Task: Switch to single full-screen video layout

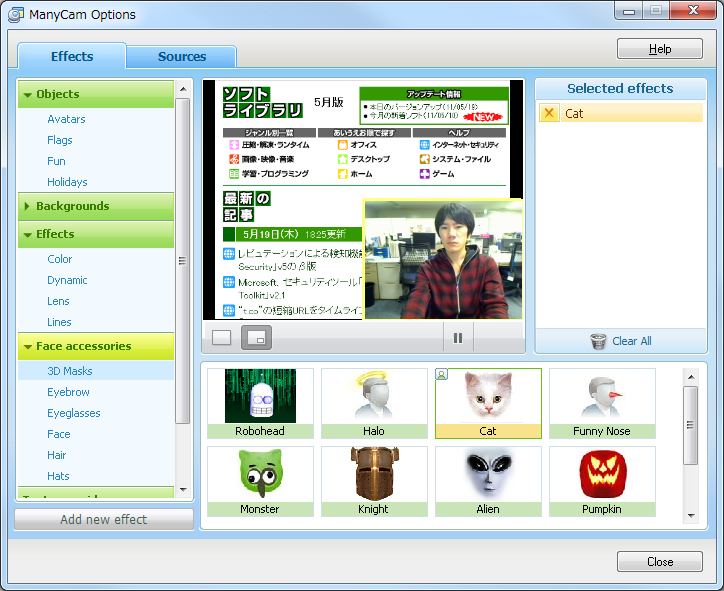Action: (222, 338)
